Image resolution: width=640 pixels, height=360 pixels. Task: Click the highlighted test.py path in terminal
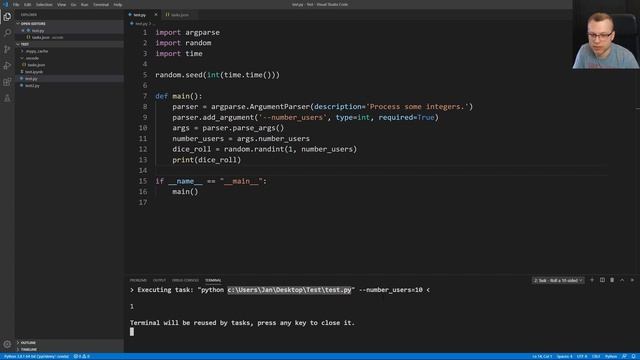pos(289,290)
